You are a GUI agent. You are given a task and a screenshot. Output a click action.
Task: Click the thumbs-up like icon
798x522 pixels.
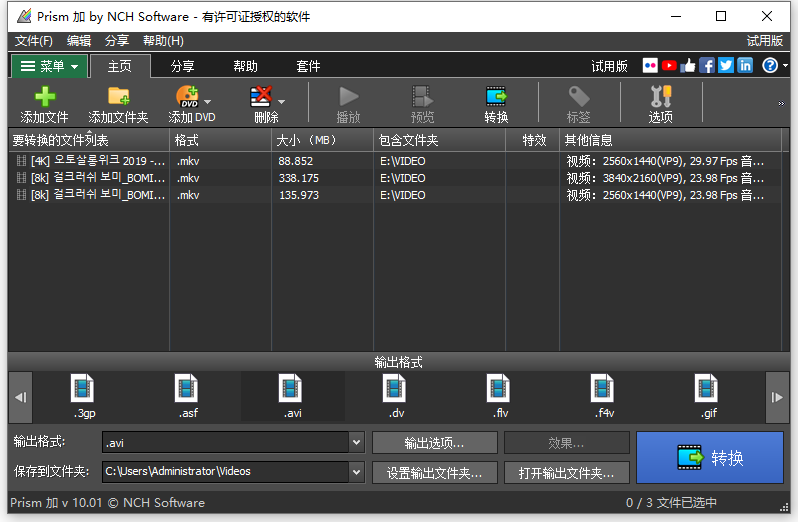(x=688, y=65)
